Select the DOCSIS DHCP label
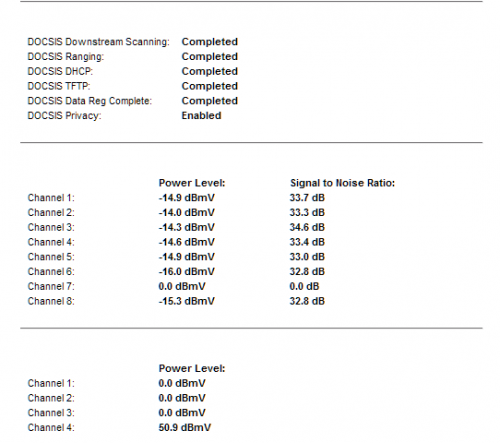The image size is (500, 443). 60,71
